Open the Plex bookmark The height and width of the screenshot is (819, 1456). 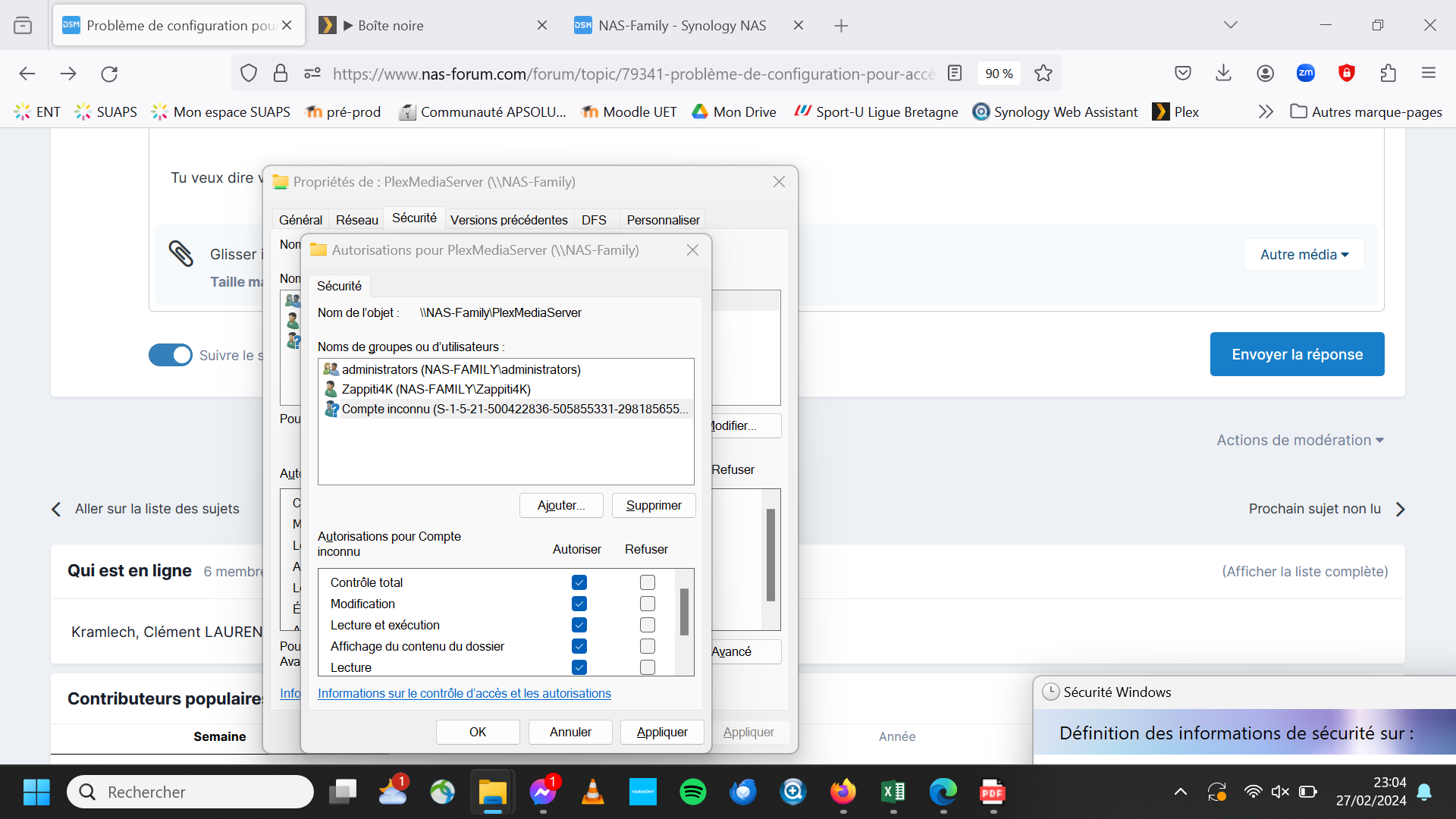1176,112
